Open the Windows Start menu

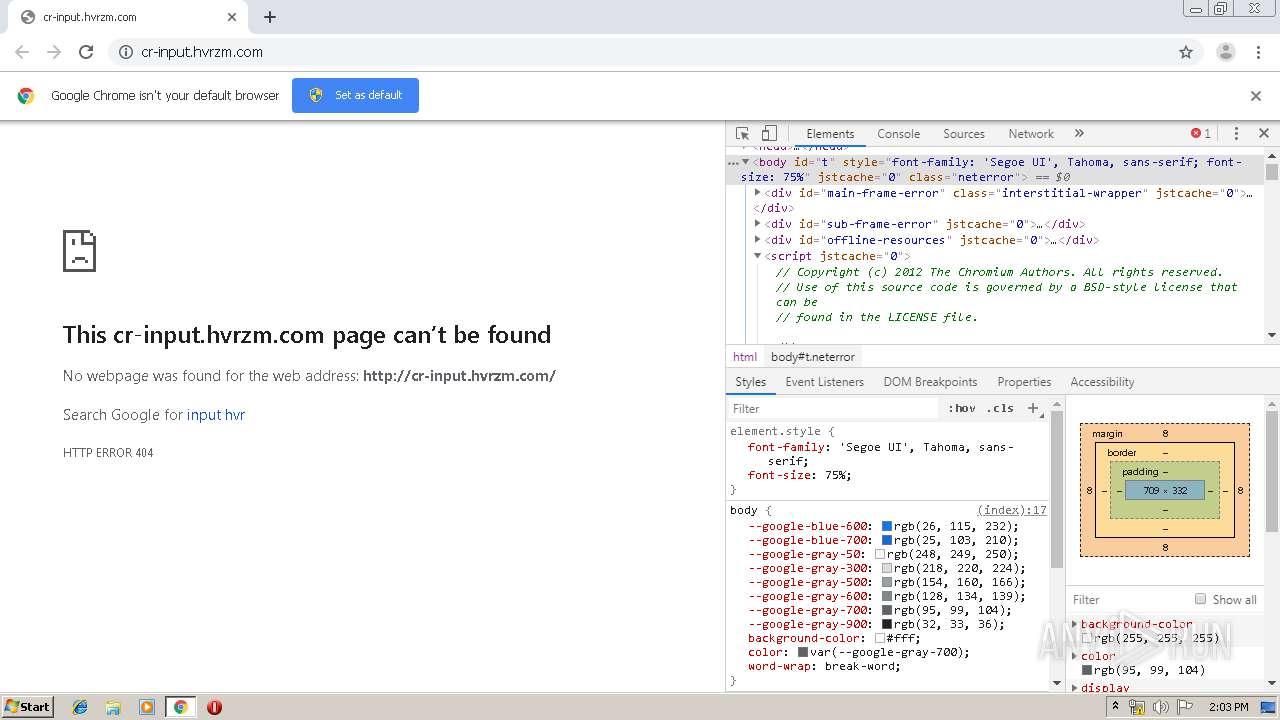point(28,706)
